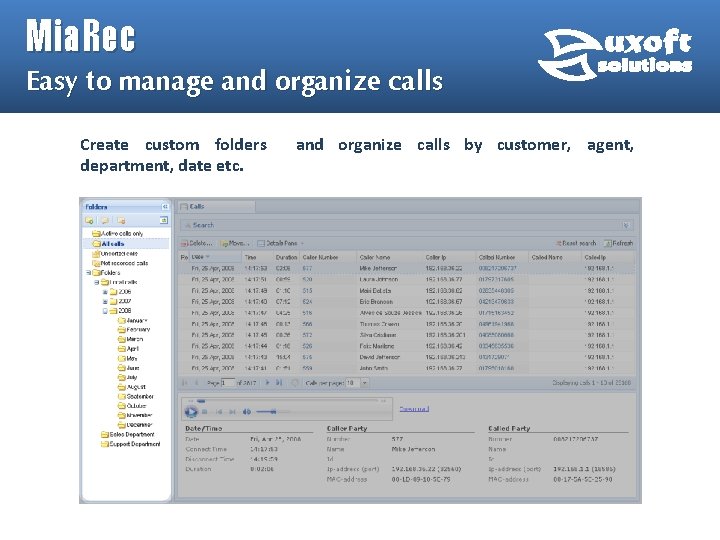Click the Delete... toolbar button
The width and height of the screenshot is (720, 540).
(197, 243)
